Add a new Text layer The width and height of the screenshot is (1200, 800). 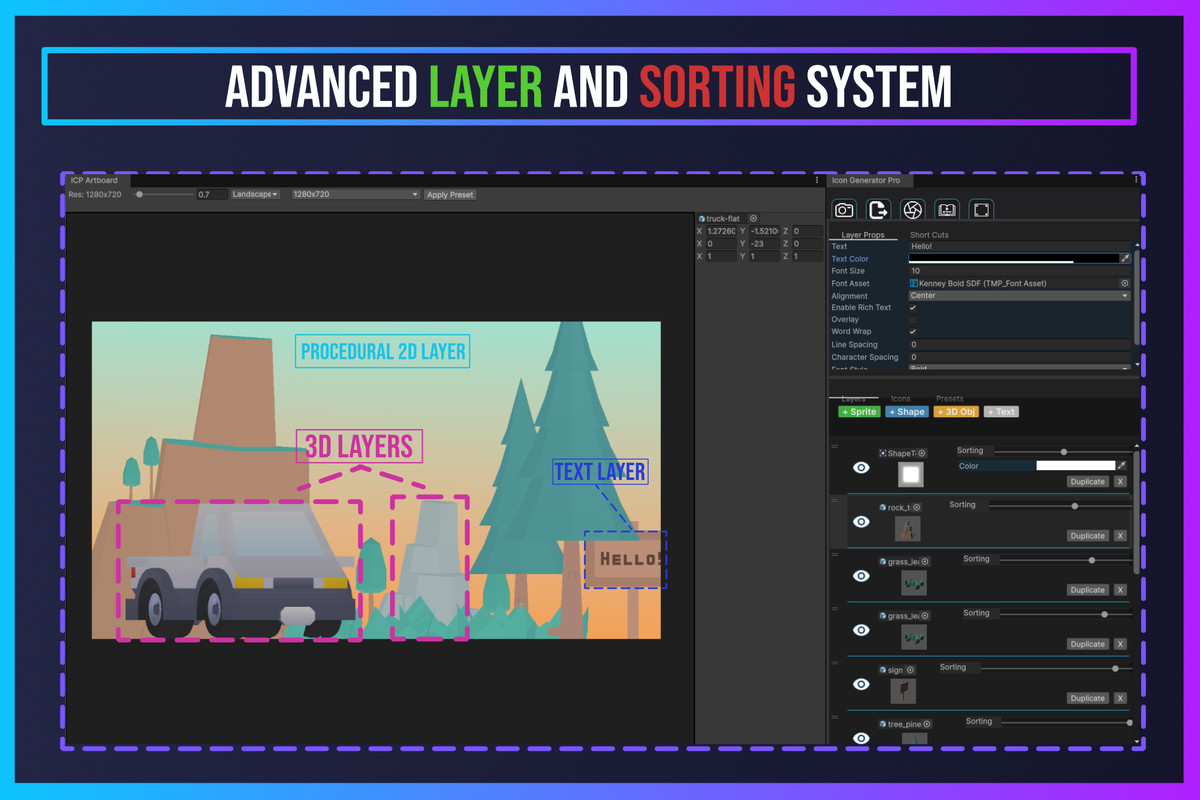[1001, 411]
